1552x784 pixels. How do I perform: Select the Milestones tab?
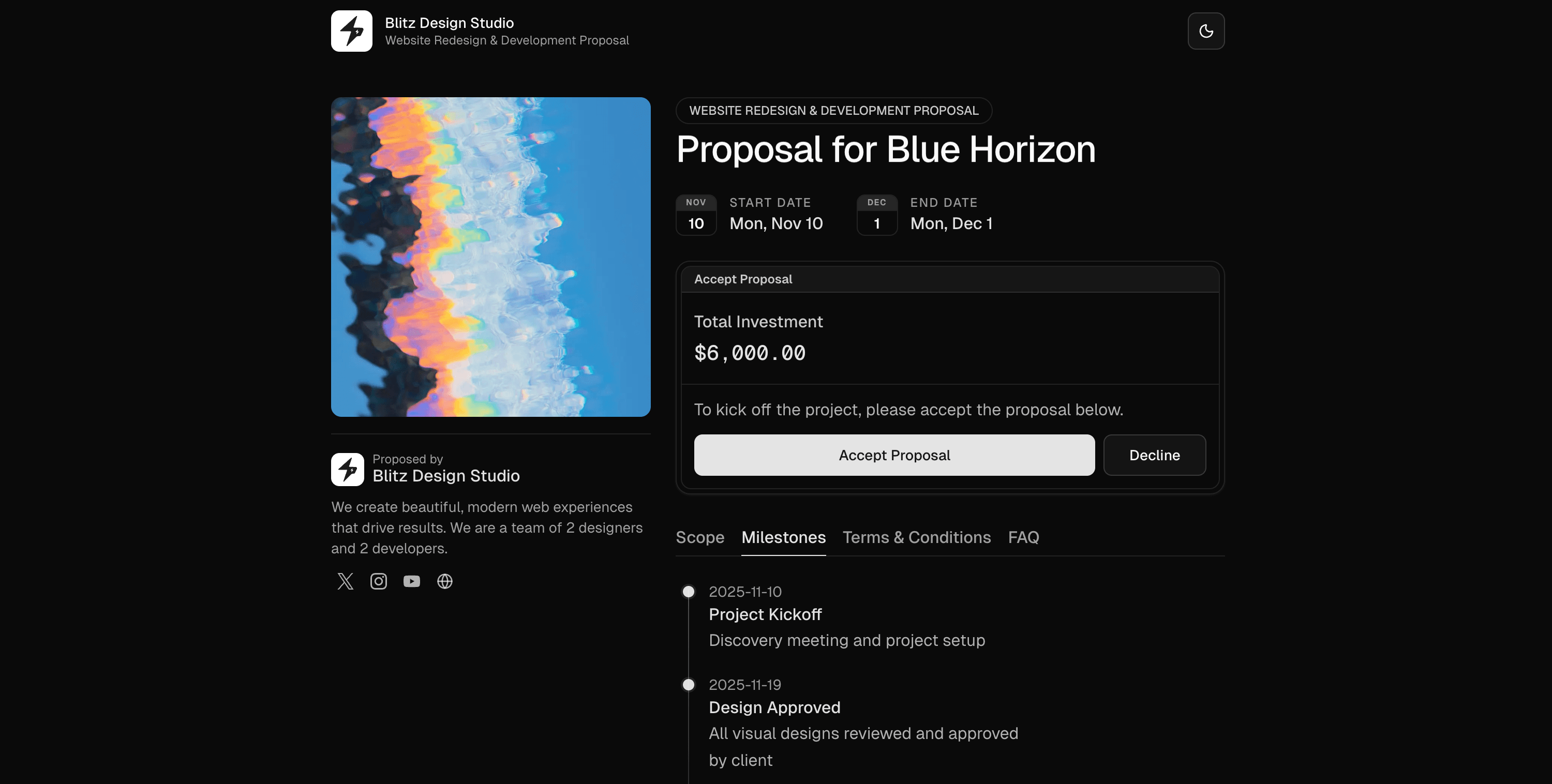[783, 537]
